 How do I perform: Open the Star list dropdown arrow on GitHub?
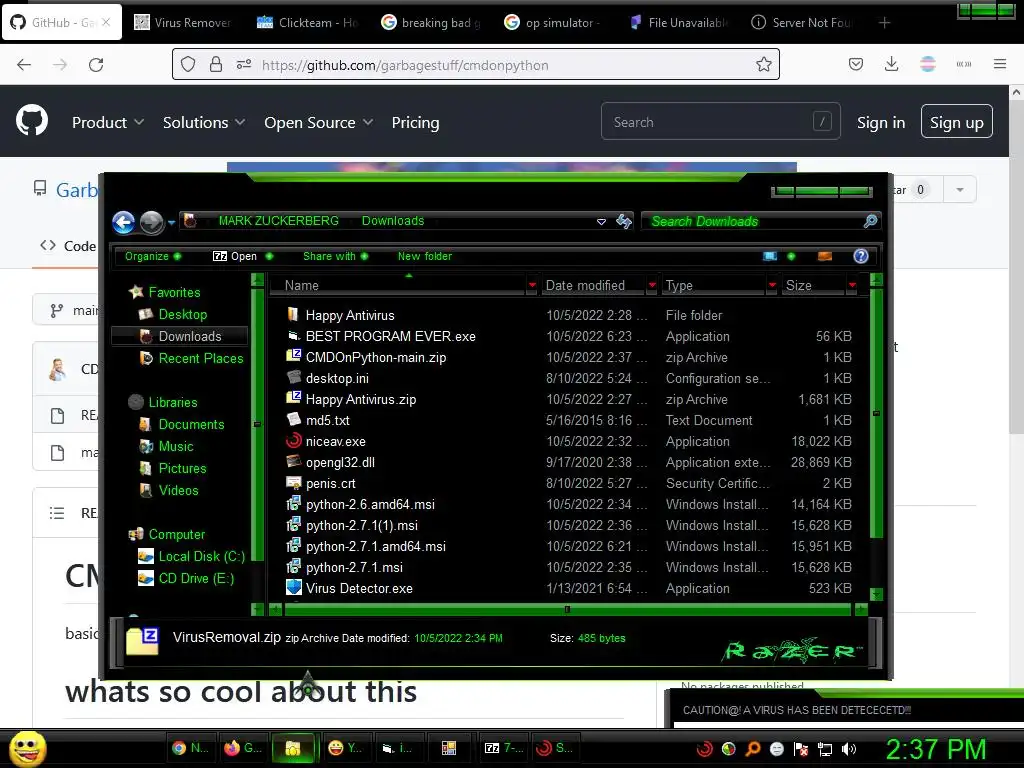pos(959,189)
